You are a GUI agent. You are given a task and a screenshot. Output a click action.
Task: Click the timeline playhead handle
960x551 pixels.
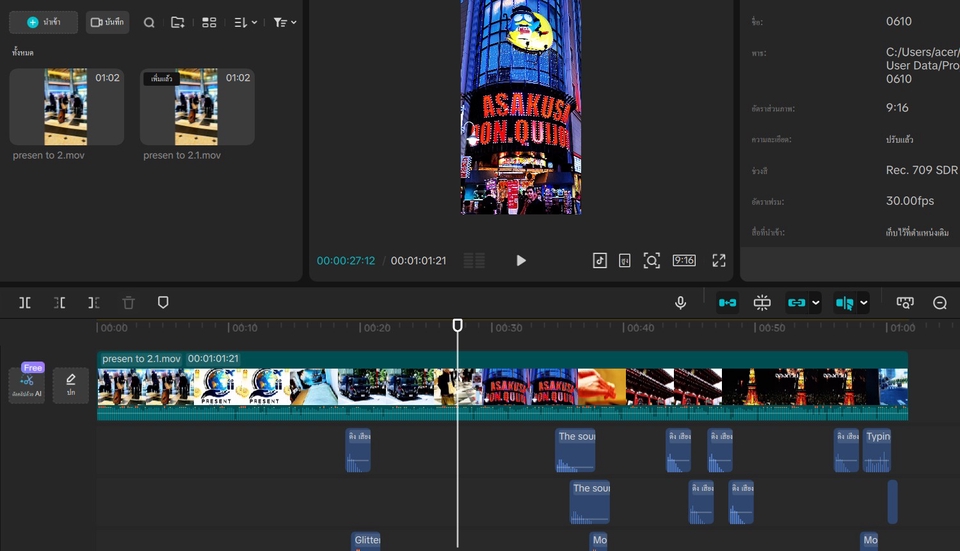[457, 325]
